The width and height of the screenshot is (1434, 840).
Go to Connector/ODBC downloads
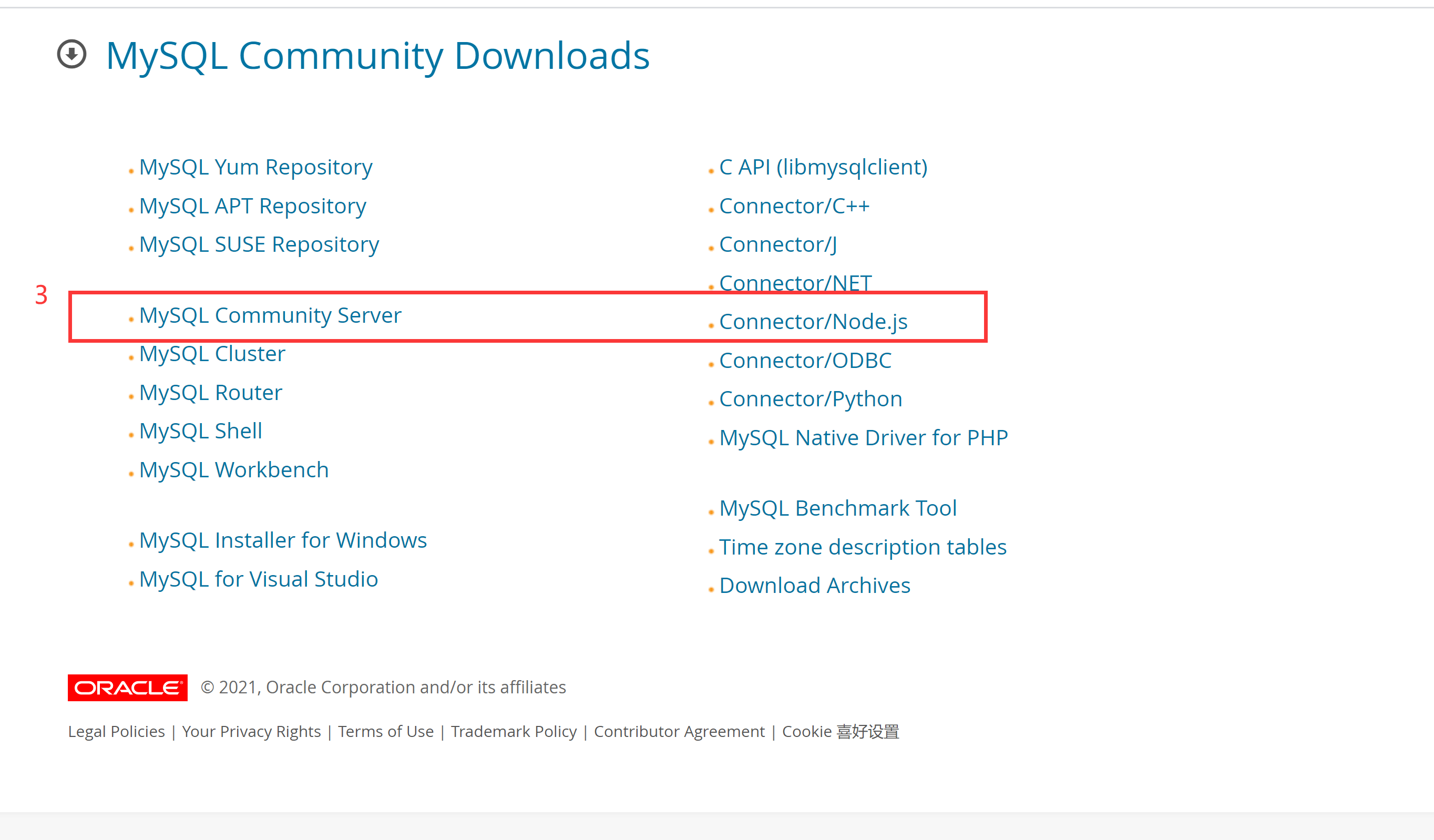(805, 361)
